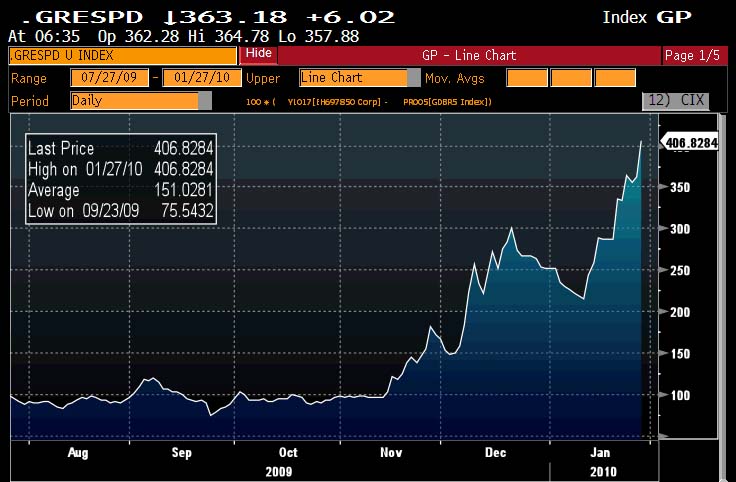Expand the Period Daily dropdown arrow

(x=205, y=101)
